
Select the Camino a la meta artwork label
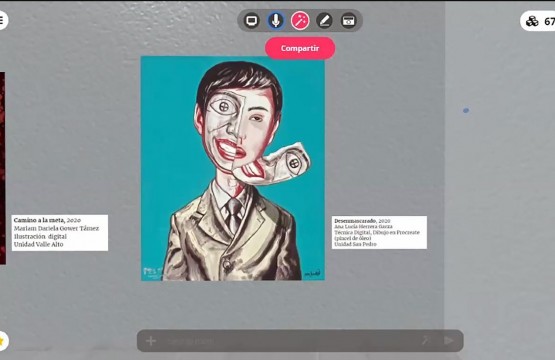tap(60, 233)
